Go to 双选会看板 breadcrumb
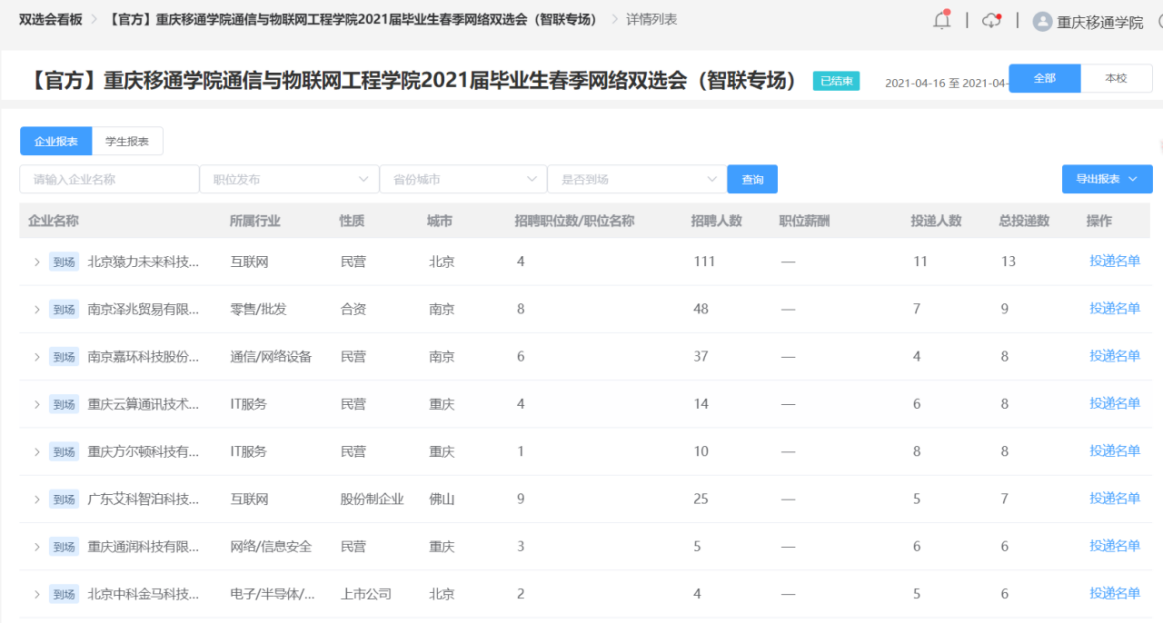1163x623 pixels. (51, 20)
